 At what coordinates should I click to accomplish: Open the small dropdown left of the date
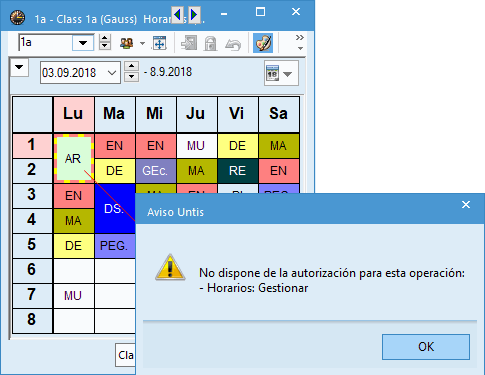(x=19, y=67)
